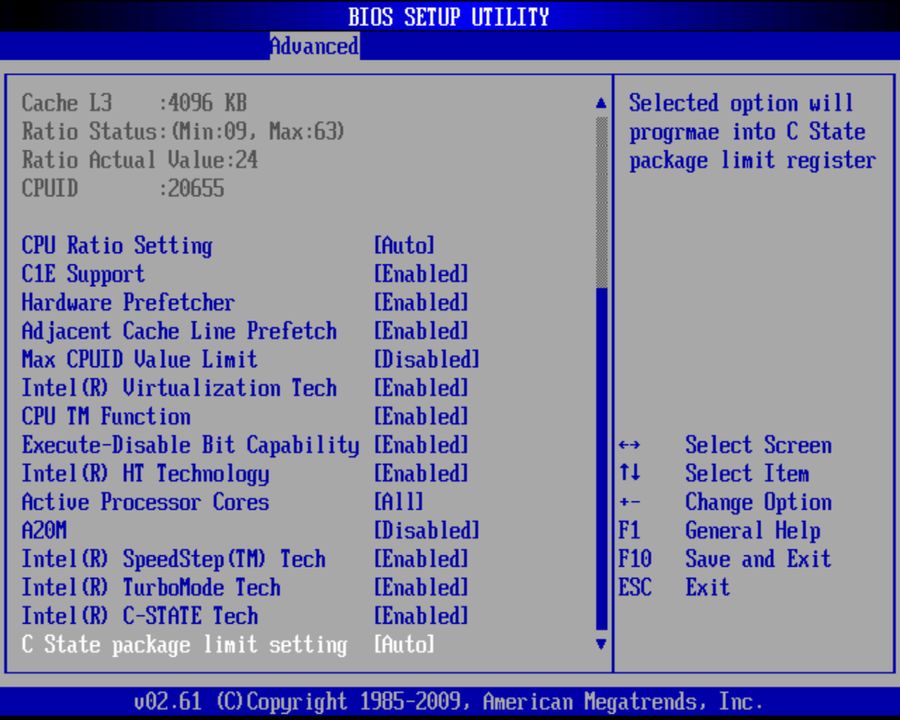The height and width of the screenshot is (720, 900).
Task: Select Execute-Disable Bit Capability option
Action: click(191, 445)
